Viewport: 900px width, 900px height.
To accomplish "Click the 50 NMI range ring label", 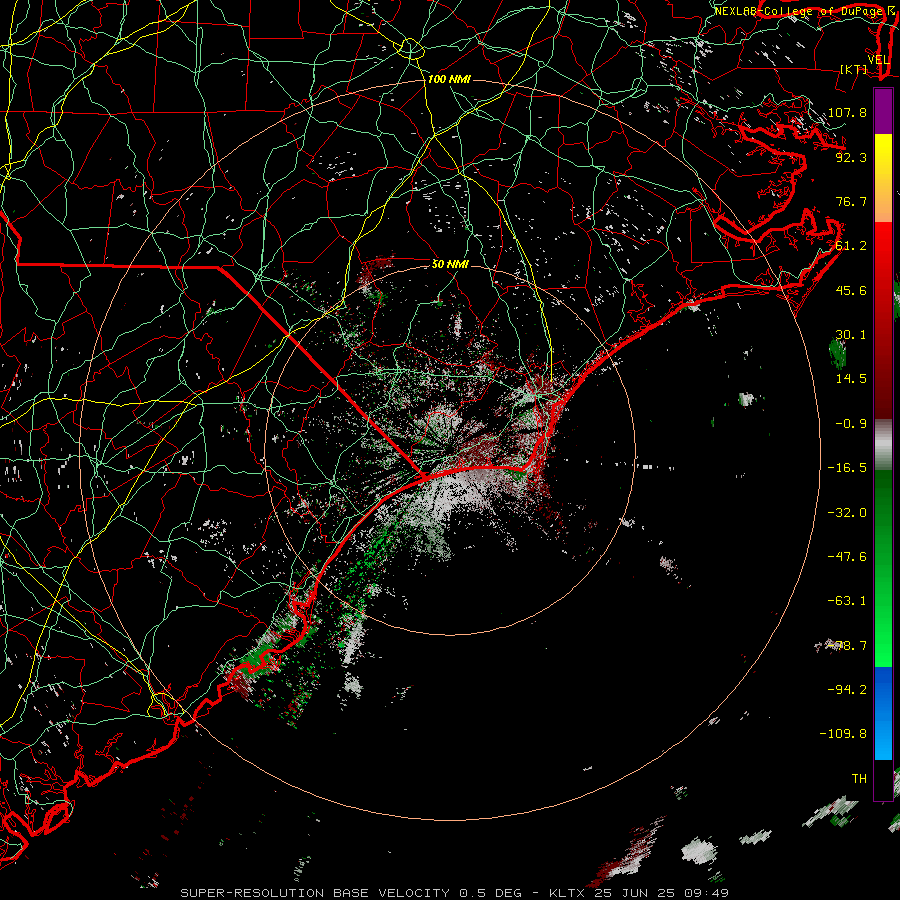I will pyautogui.click(x=450, y=264).
